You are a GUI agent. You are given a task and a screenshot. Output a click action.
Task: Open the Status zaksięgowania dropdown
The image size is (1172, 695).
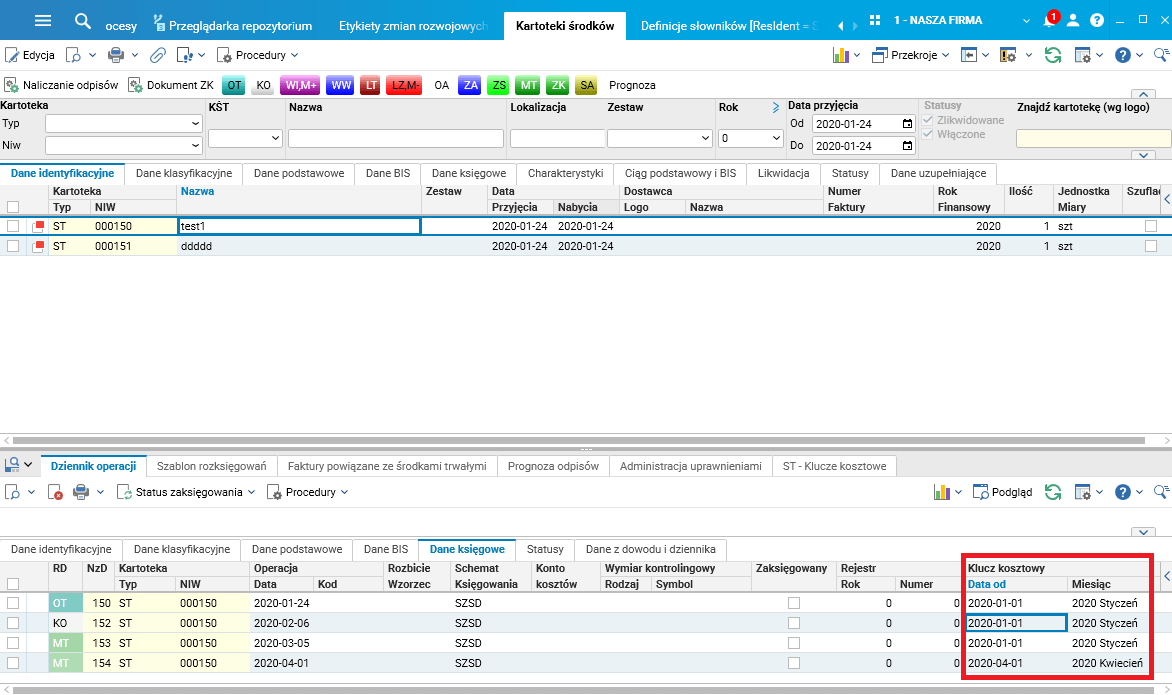186,492
